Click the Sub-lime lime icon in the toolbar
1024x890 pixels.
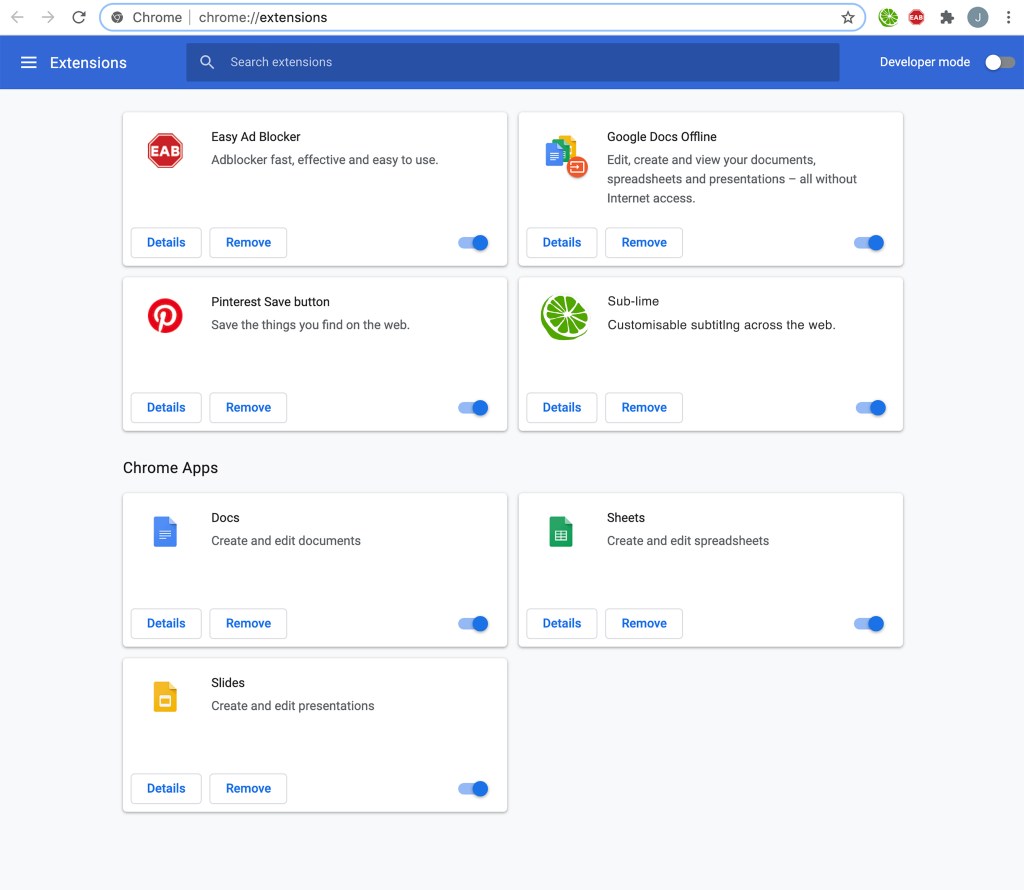tap(888, 17)
